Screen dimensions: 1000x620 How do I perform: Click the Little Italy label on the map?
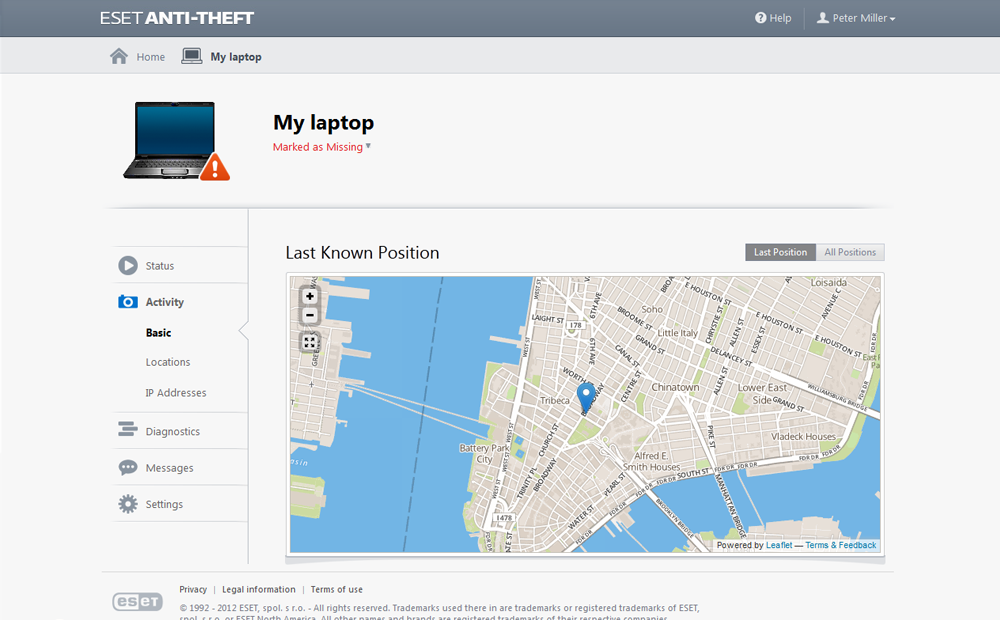tap(677, 333)
